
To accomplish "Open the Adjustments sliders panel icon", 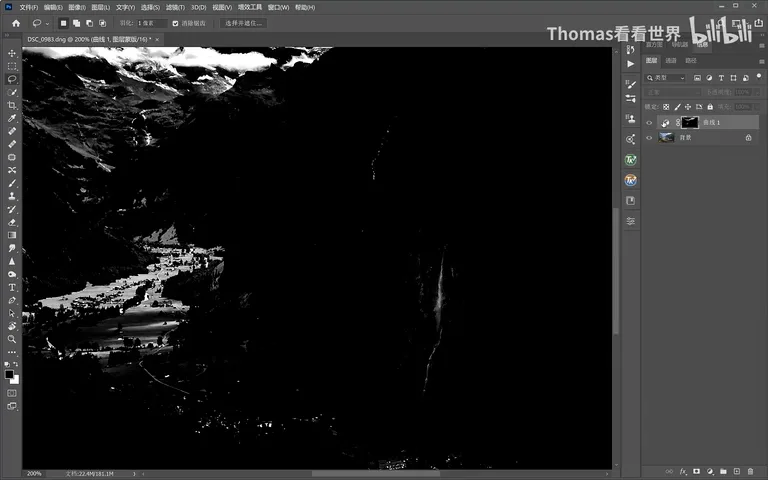I will pyautogui.click(x=630, y=221).
